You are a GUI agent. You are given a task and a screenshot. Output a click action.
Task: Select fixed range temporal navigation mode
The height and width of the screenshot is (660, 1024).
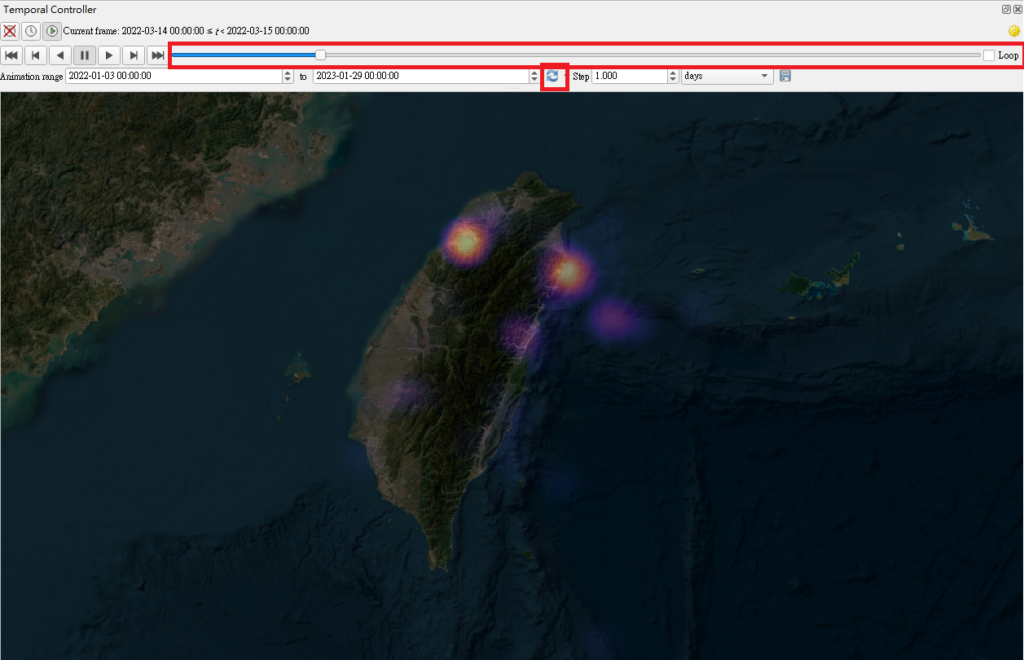click(31, 31)
